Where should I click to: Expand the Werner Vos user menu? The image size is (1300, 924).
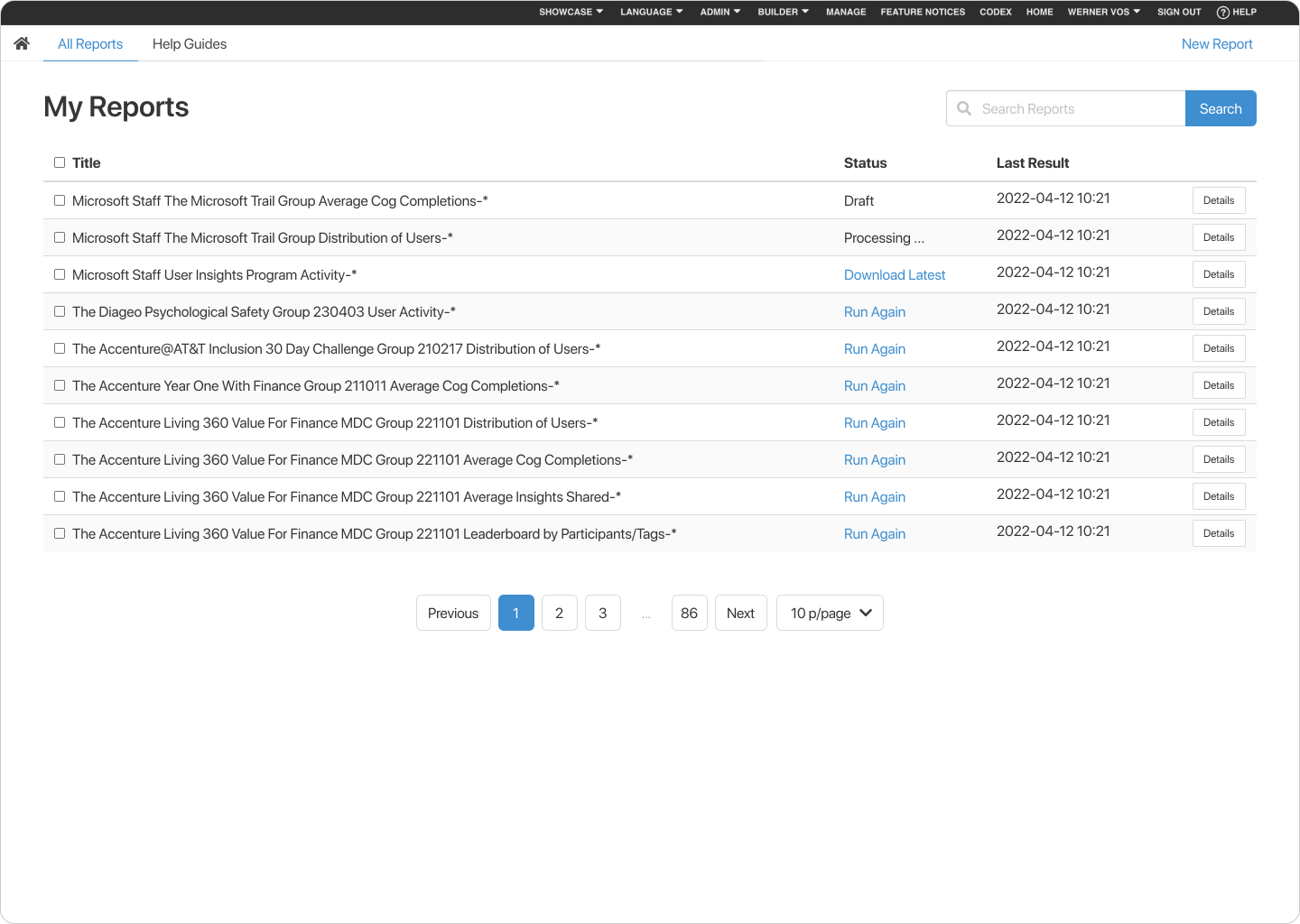[x=1103, y=12]
